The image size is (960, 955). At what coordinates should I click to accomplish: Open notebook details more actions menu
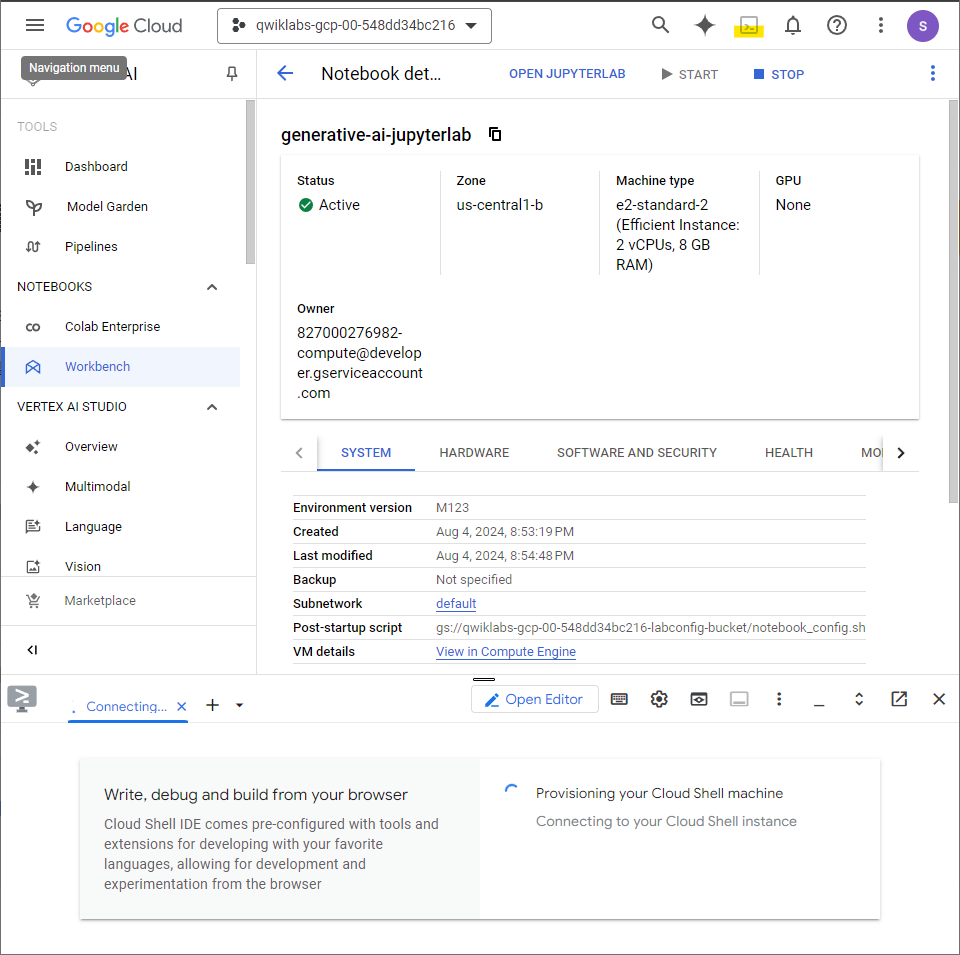932,73
